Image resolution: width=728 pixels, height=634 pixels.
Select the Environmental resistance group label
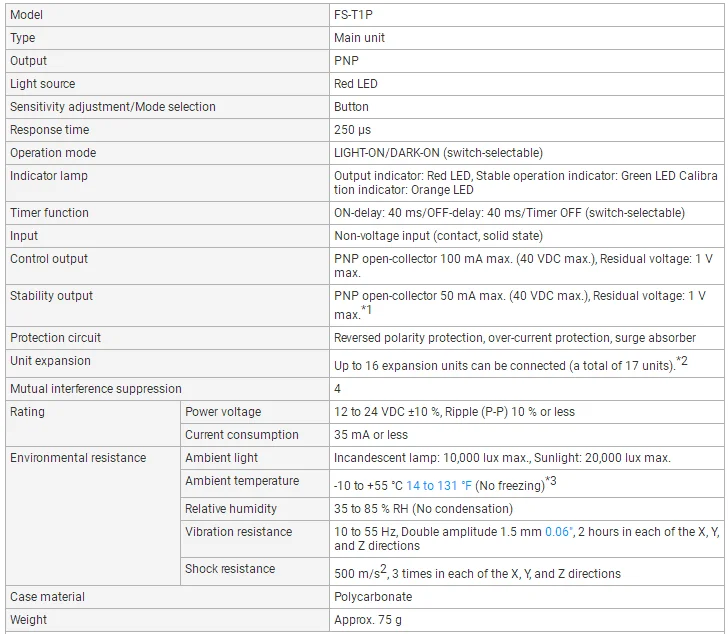click(78, 458)
